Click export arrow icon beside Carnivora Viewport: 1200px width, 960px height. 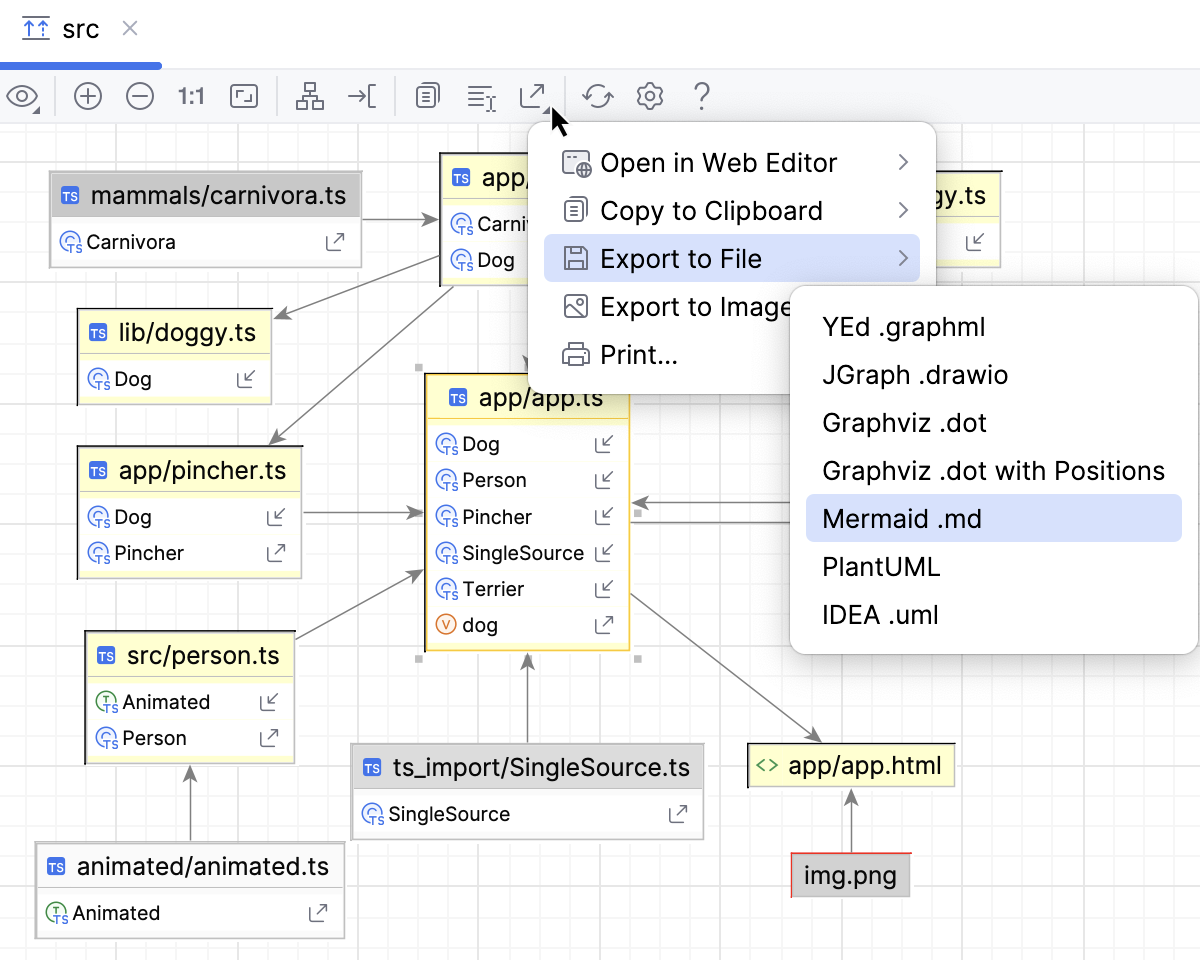336,242
